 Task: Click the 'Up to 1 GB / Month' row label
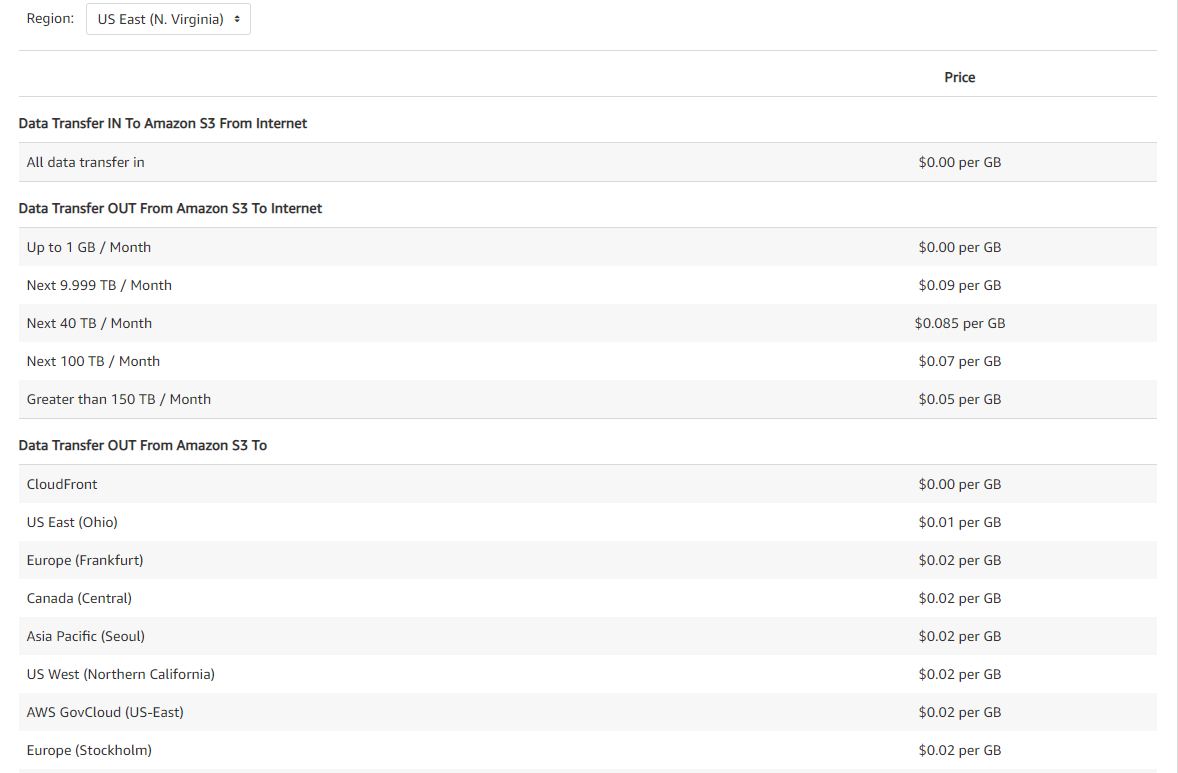tap(89, 247)
